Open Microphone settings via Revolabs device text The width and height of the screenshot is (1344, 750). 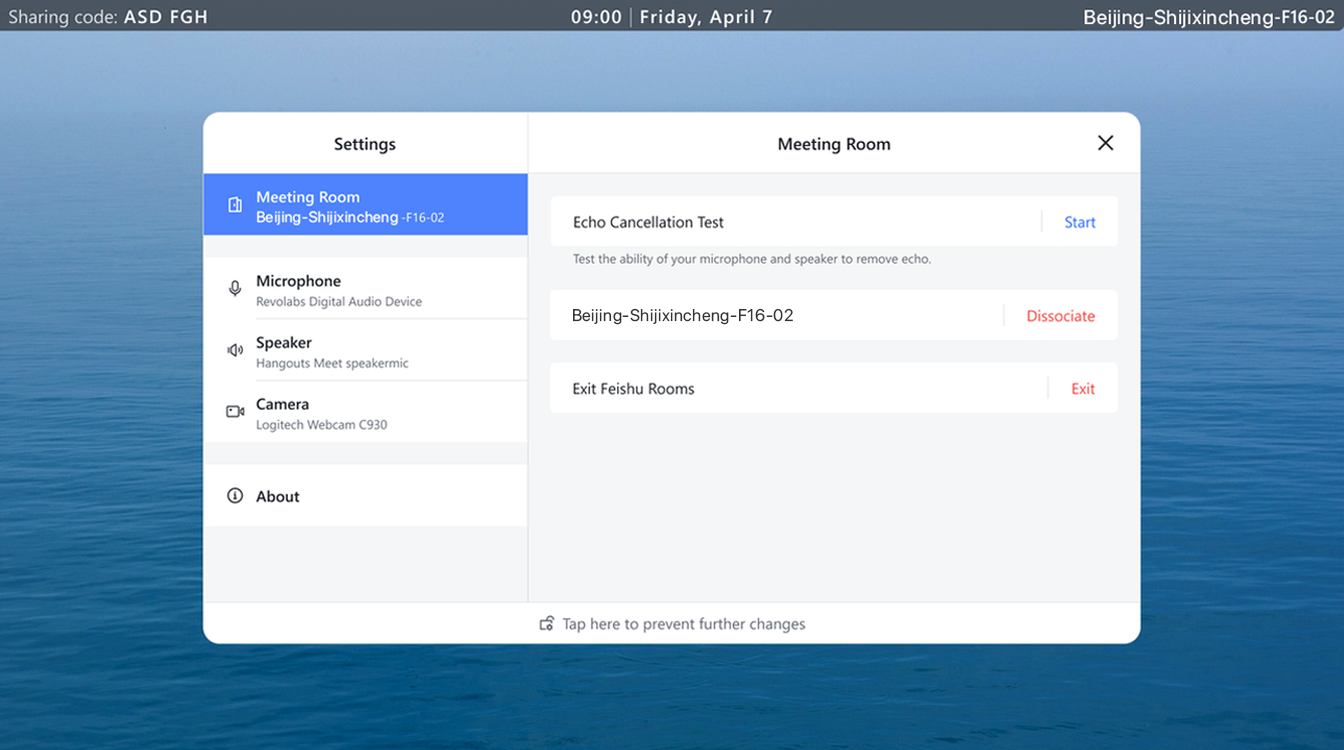[x=338, y=302]
